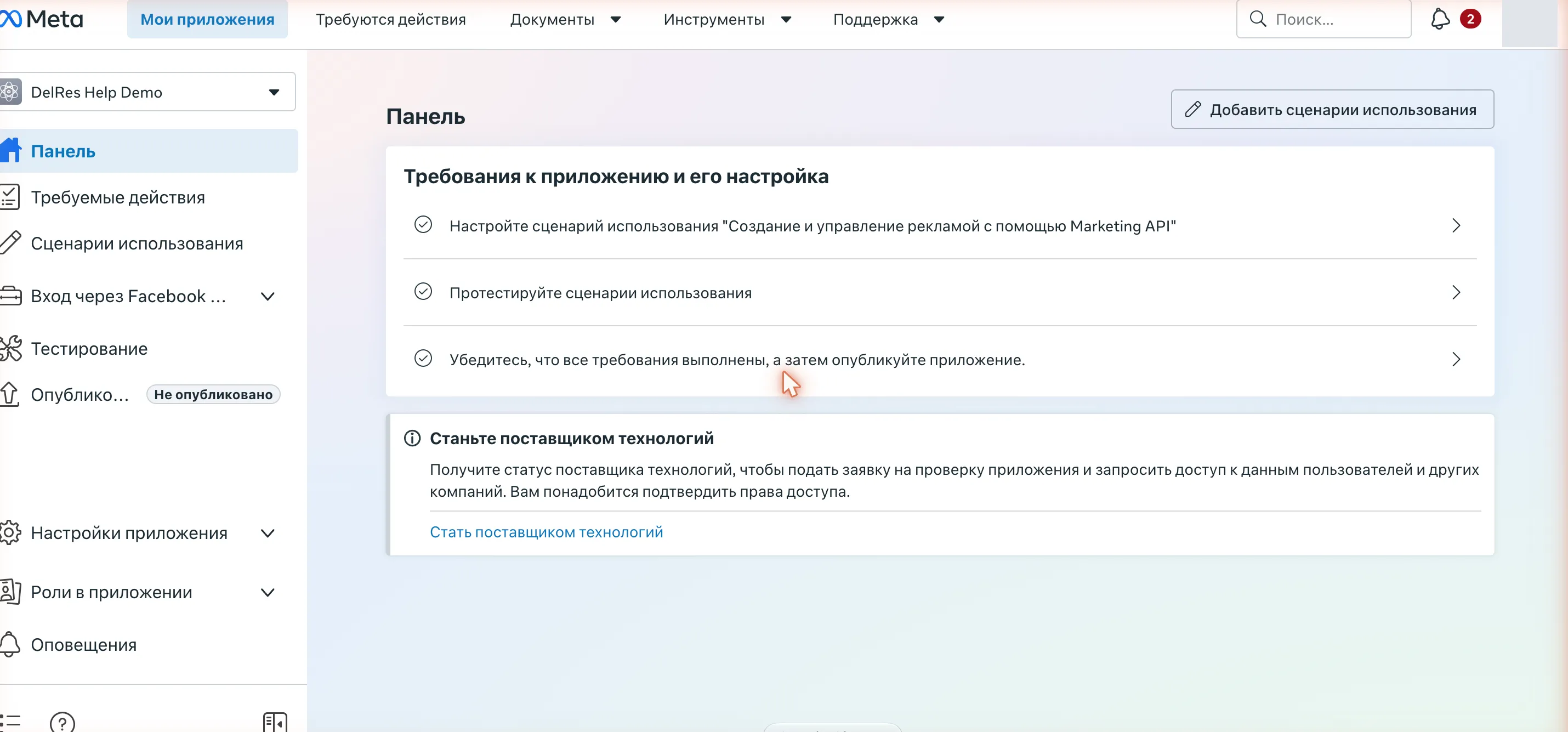
Task: Click the pencil icon beside Сценарии использования
Action: (10, 243)
